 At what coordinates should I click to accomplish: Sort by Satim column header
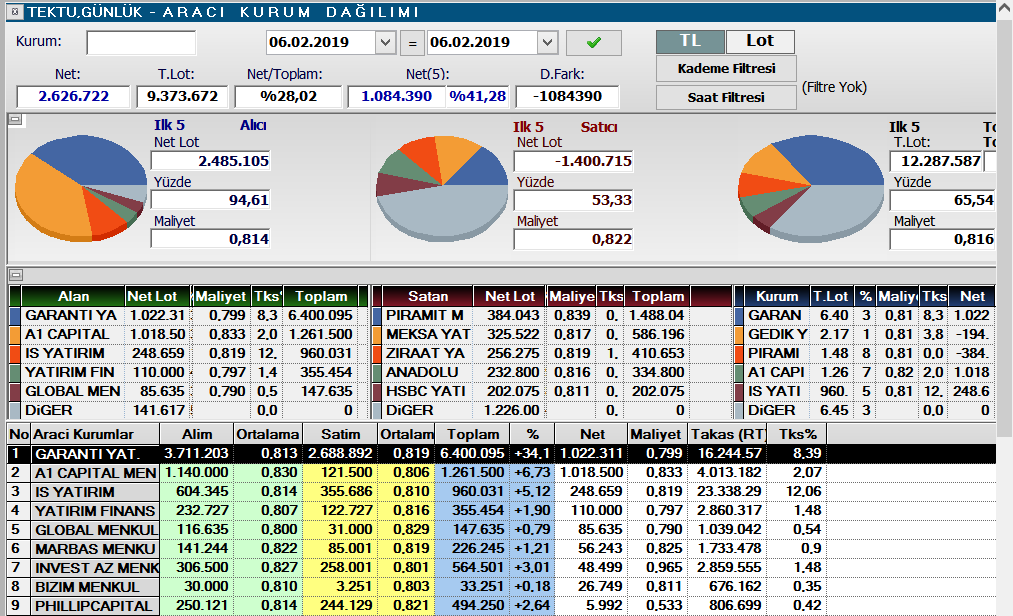coord(340,434)
